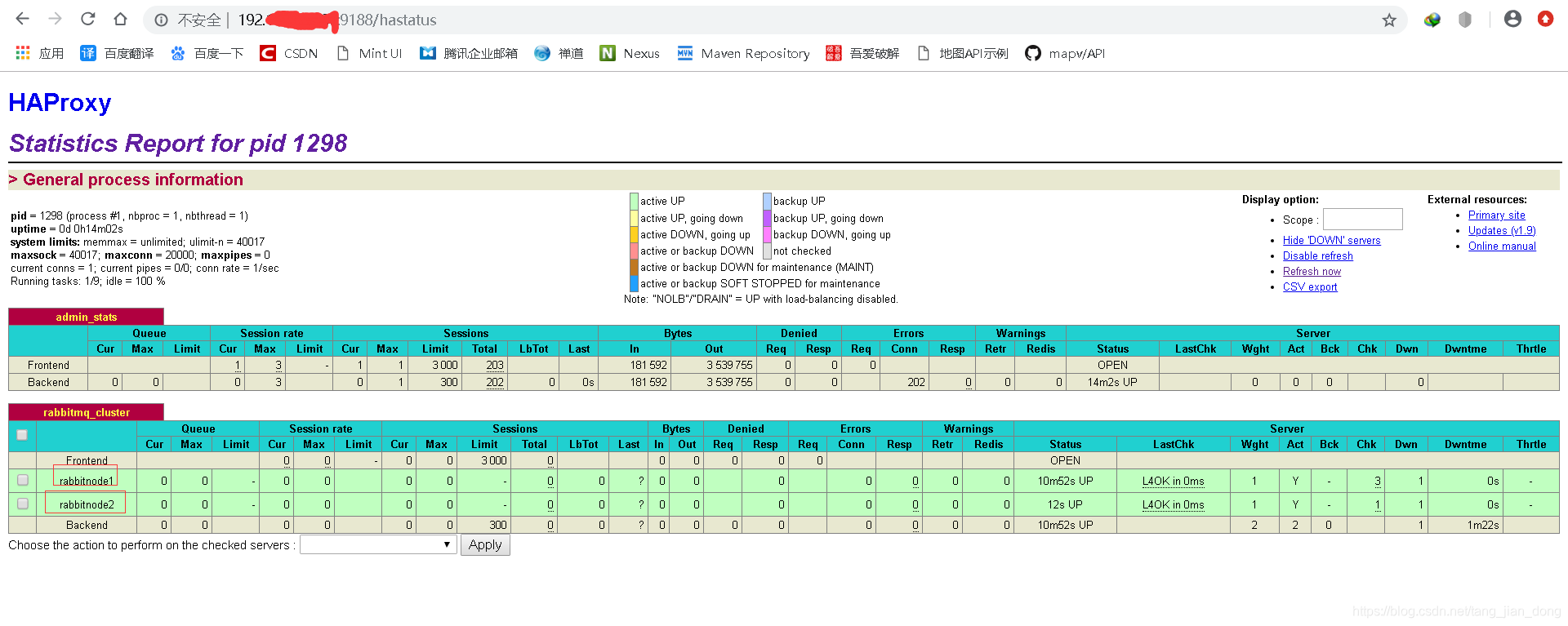The height and width of the screenshot is (626, 1568).
Task: Click the '10m52s UP' status of rabbitnode1
Action: 1065,481
